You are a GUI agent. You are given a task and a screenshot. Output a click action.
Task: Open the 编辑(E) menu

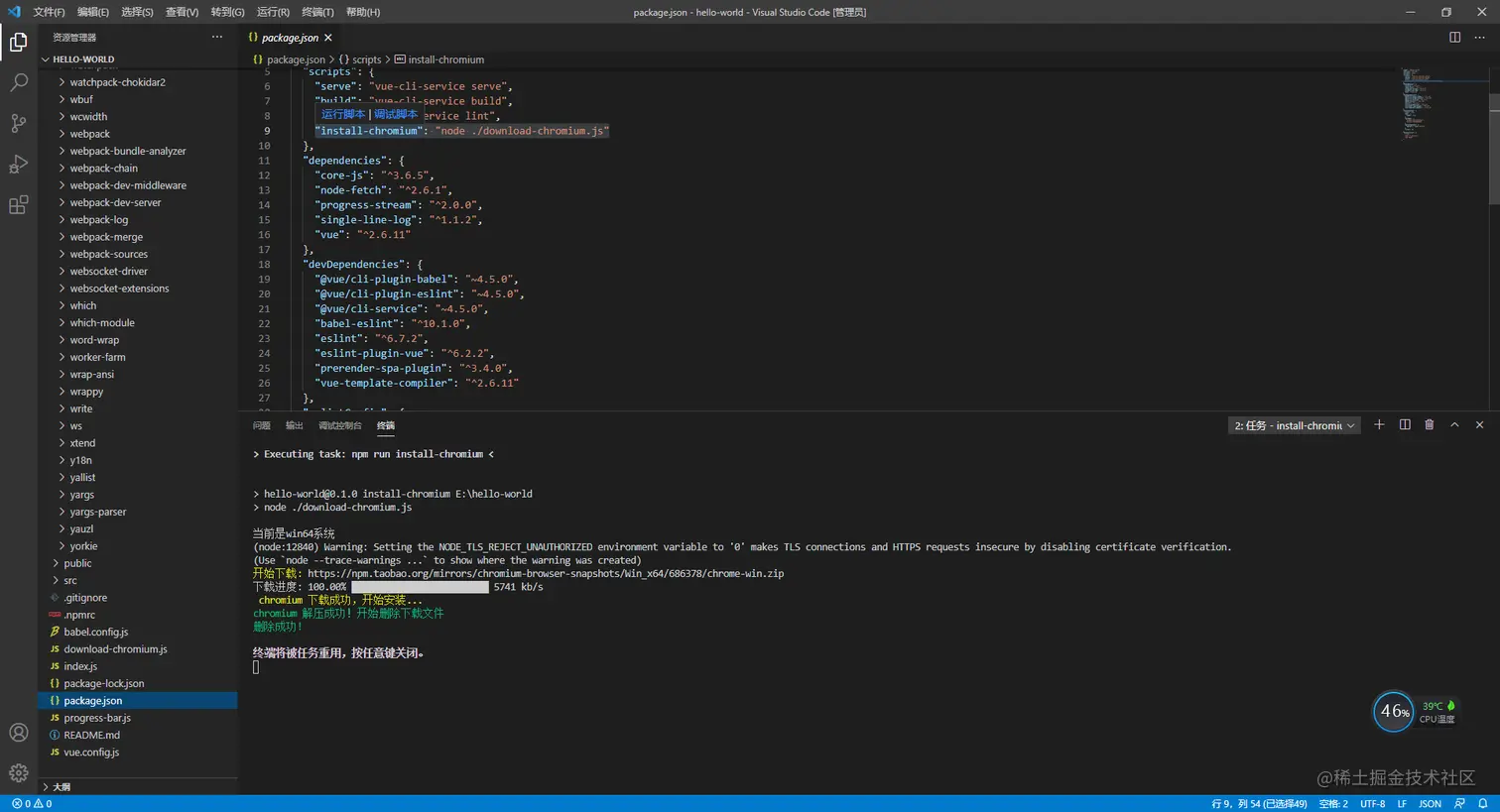click(93, 12)
